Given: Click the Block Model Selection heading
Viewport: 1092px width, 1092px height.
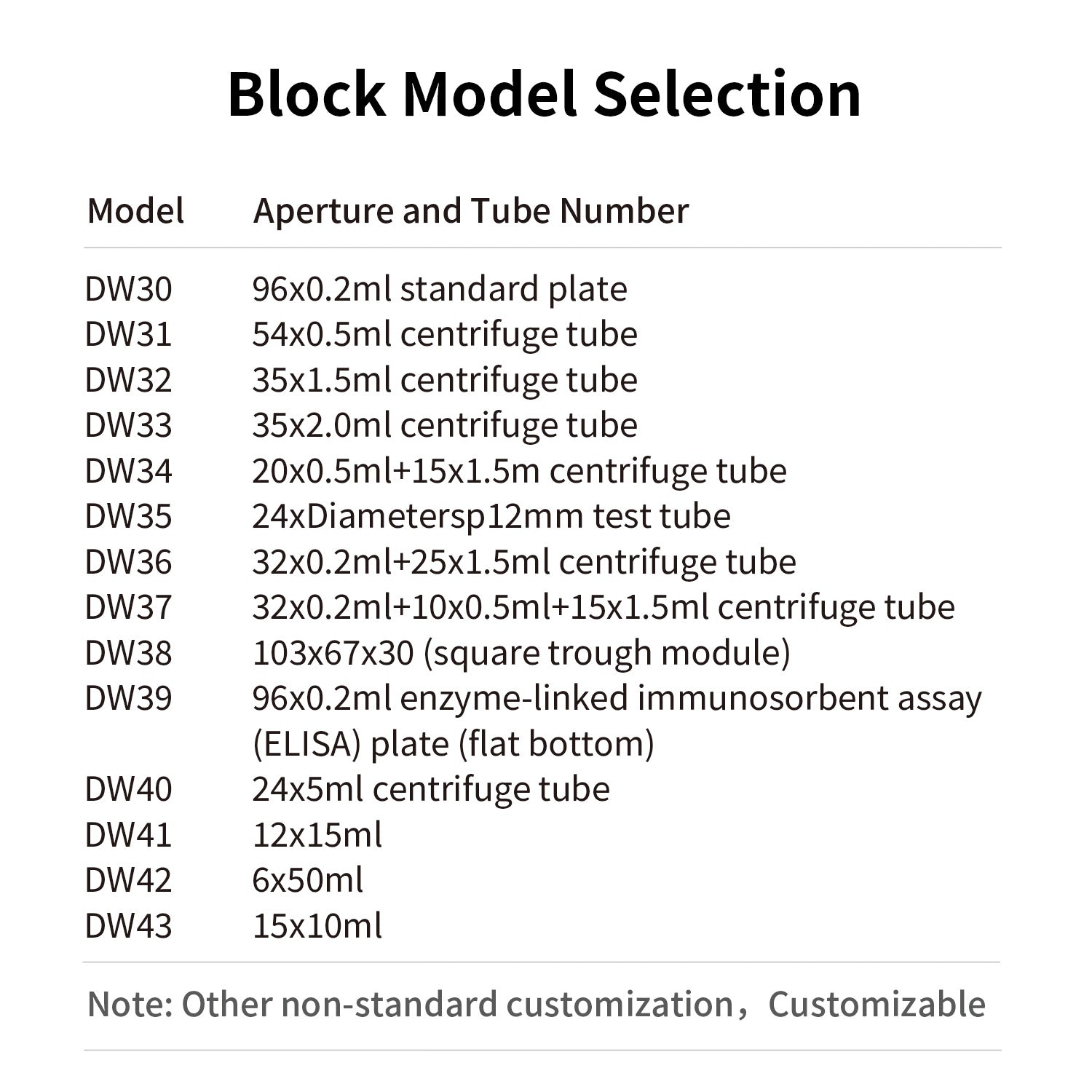Looking at the screenshot, I should [545, 93].
